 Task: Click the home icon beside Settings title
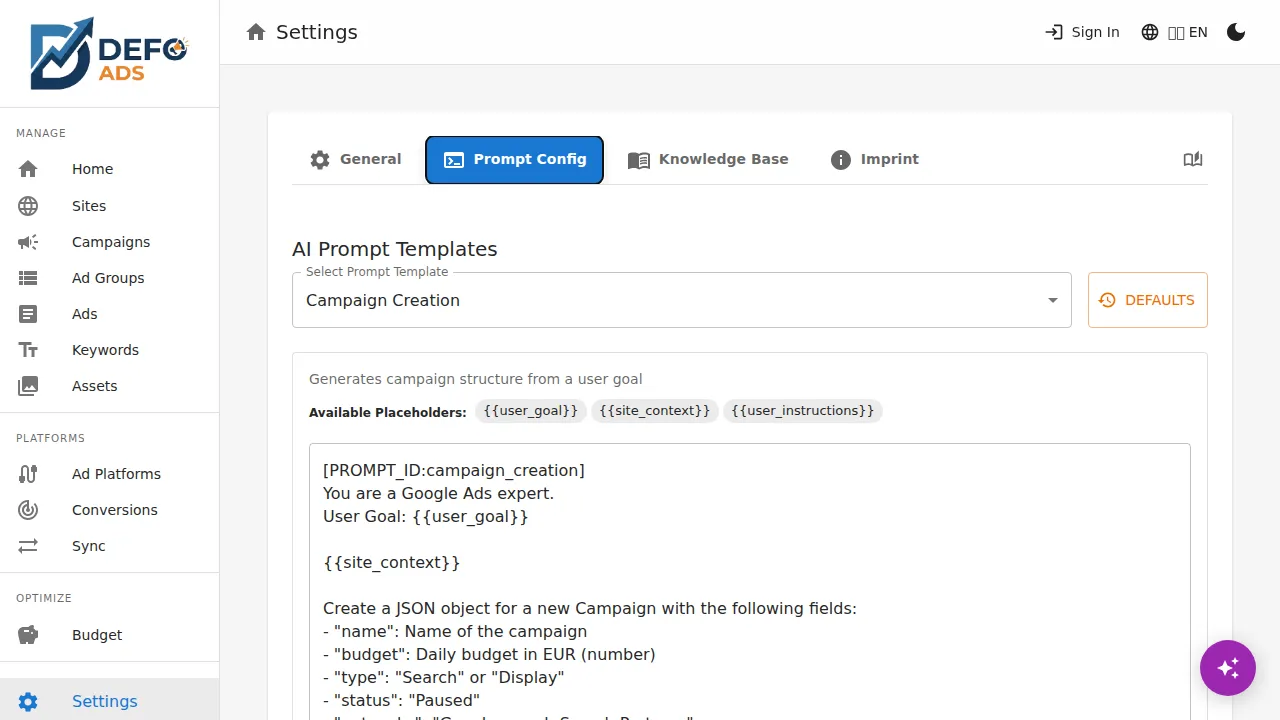click(x=256, y=32)
